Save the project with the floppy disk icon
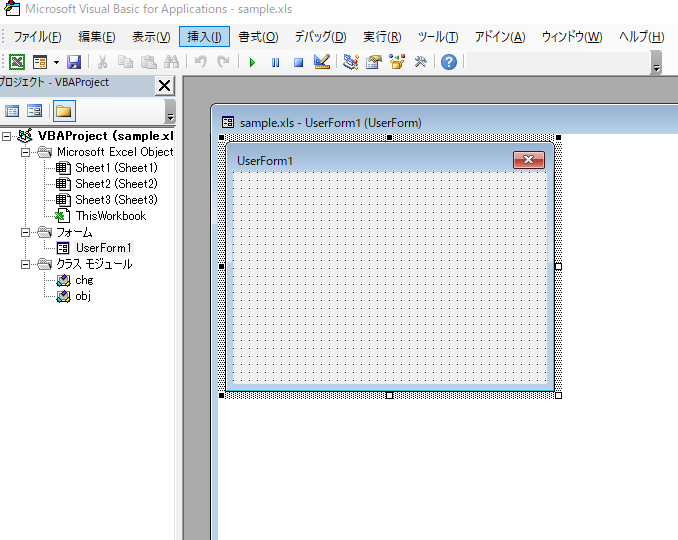 click(x=74, y=62)
